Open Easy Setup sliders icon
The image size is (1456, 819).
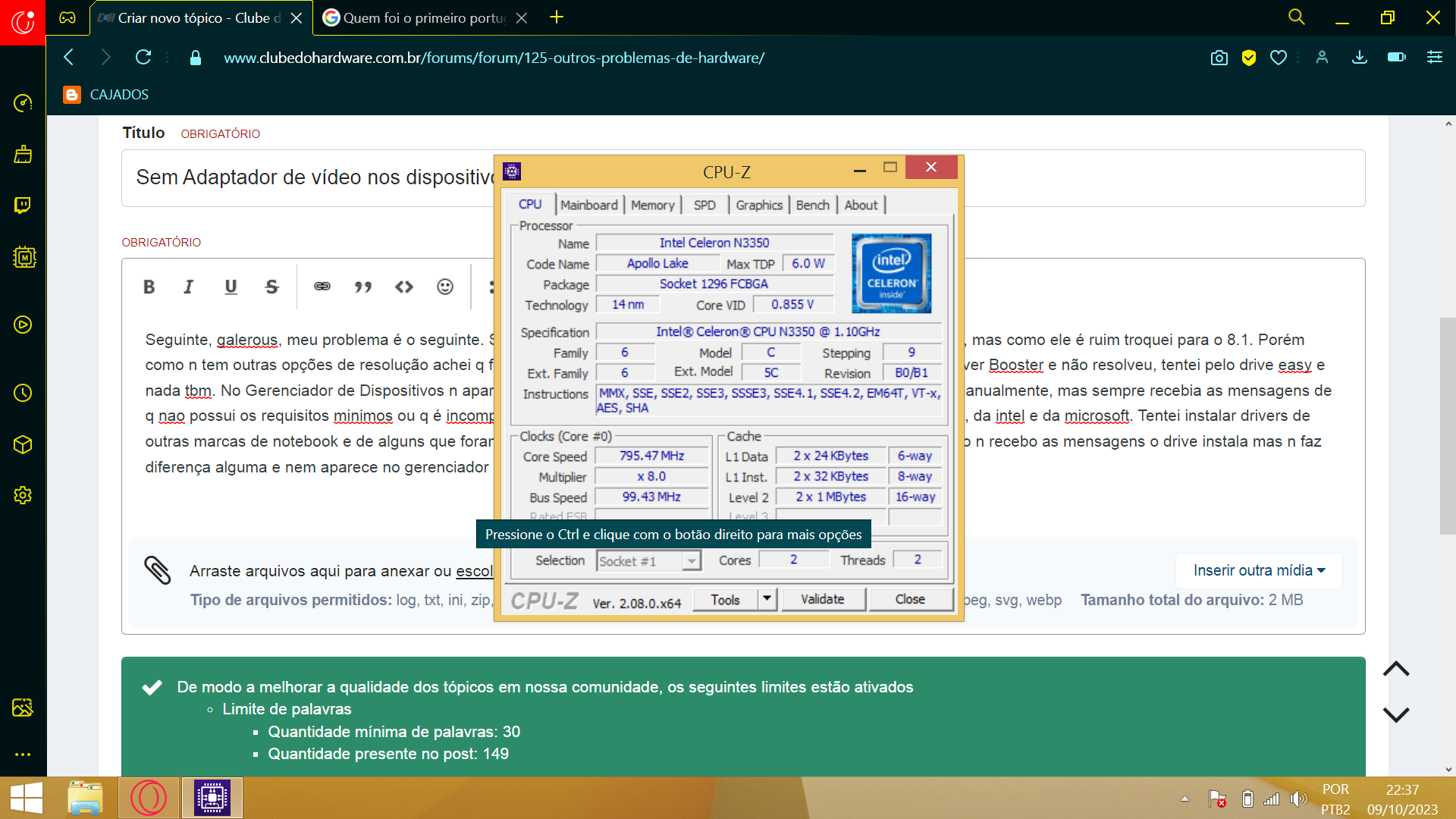(x=1435, y=57)
